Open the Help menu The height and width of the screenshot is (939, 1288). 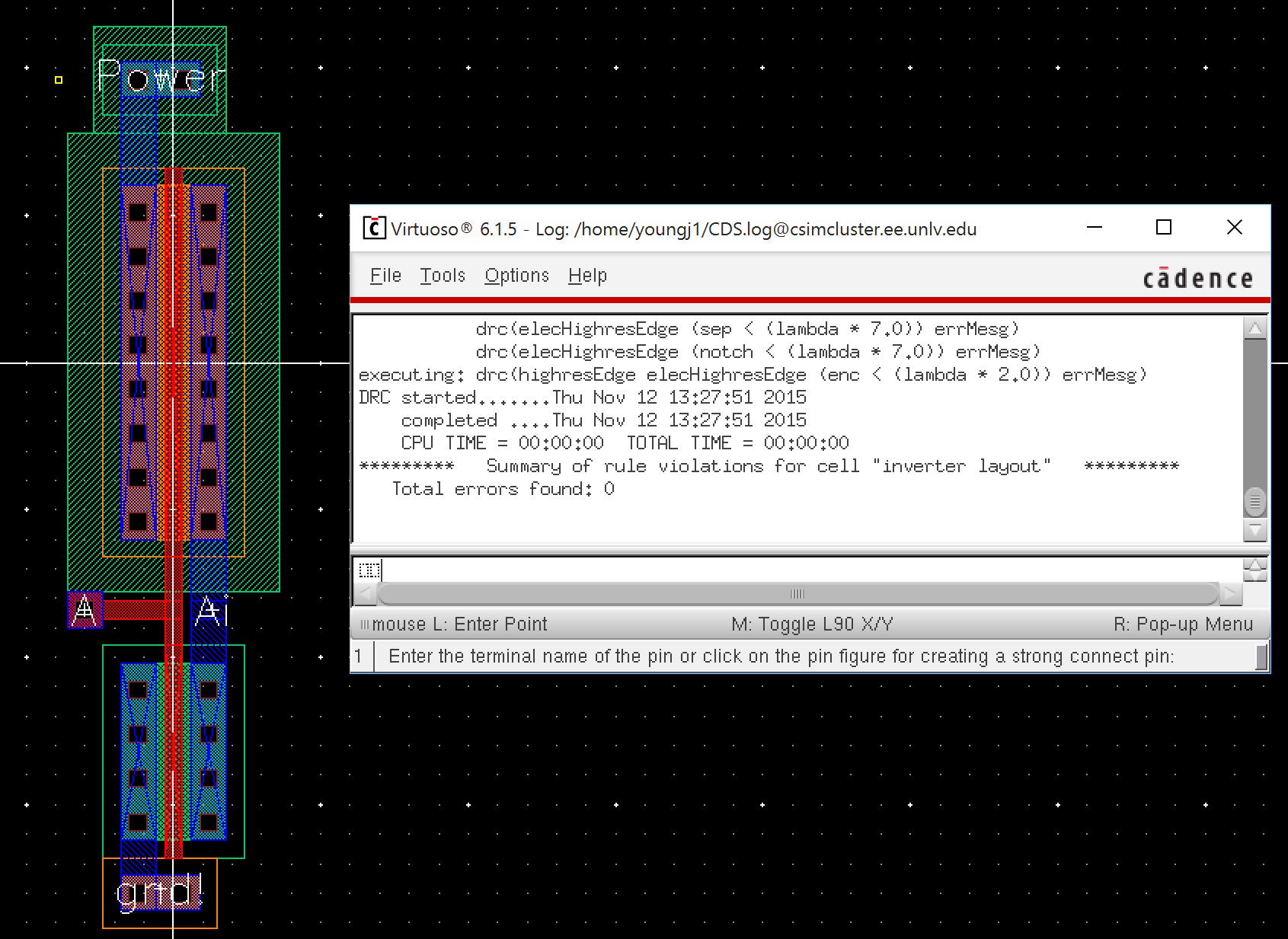[587, 275]
